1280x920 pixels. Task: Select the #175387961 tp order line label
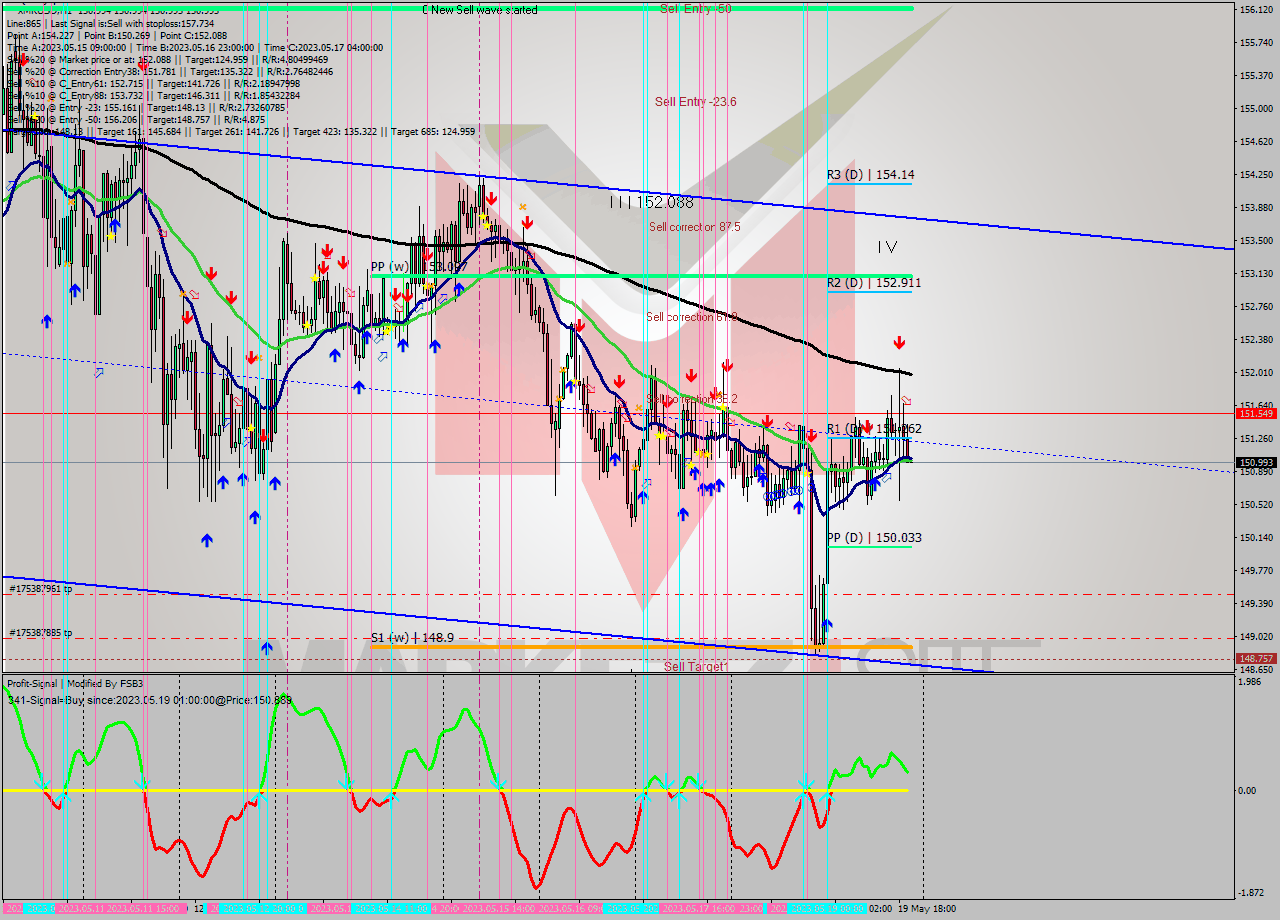pyautogui.click(x=41, y=589)
